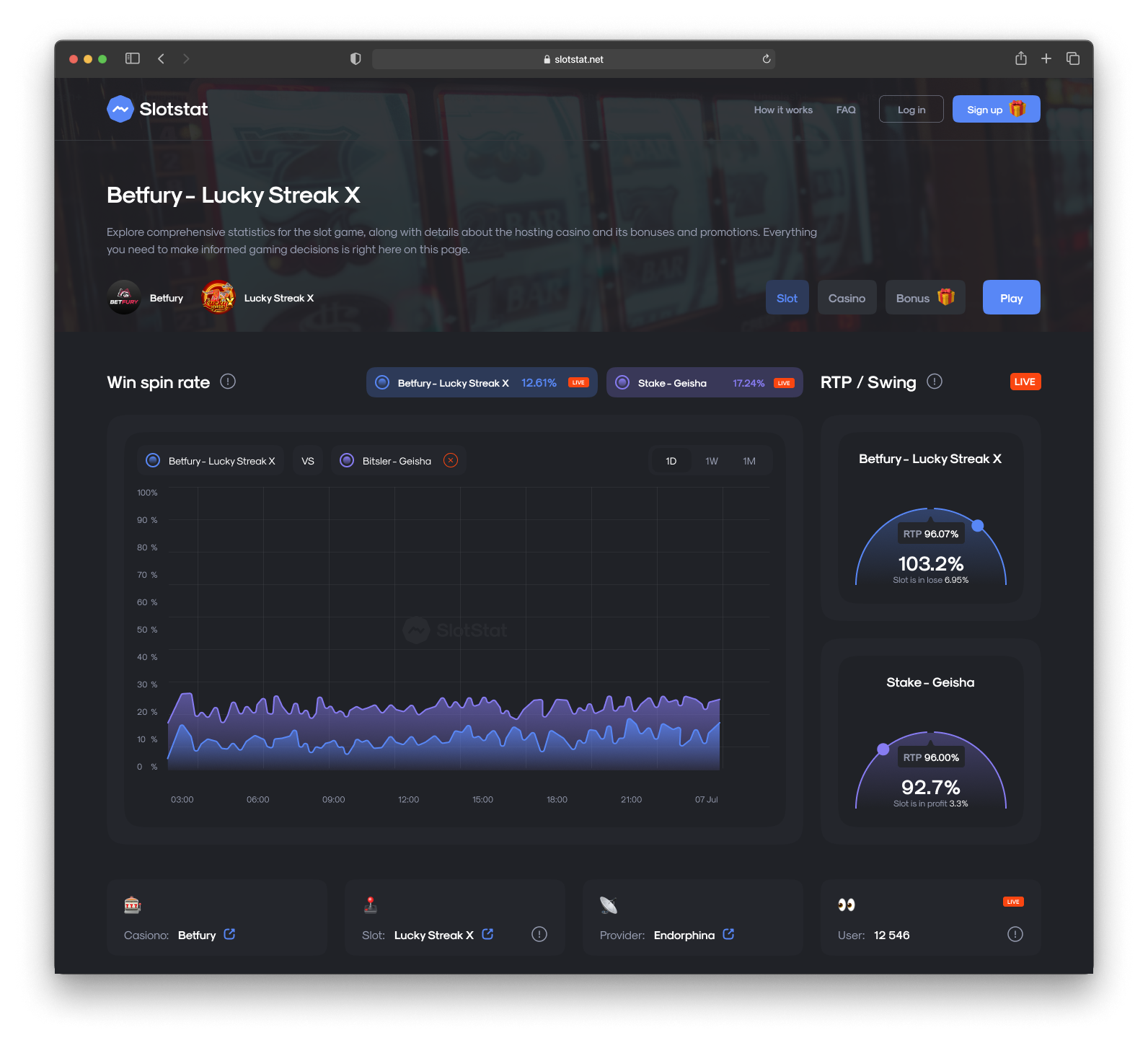The height and width of the screenshot is (1043, 1148).
Task: Click the 17.24% win rate value
Action: 749,383
